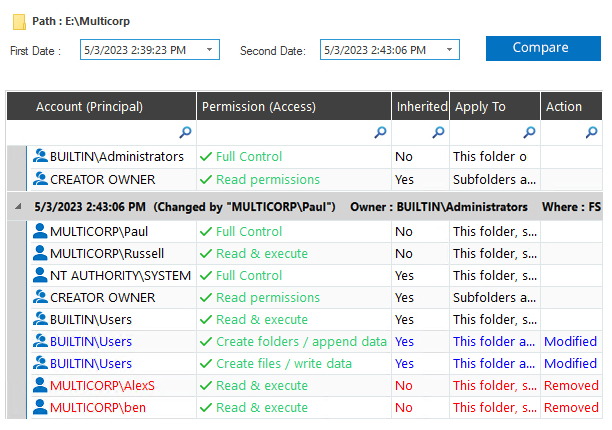Click Create files / write data permission

tap(284, 363)
